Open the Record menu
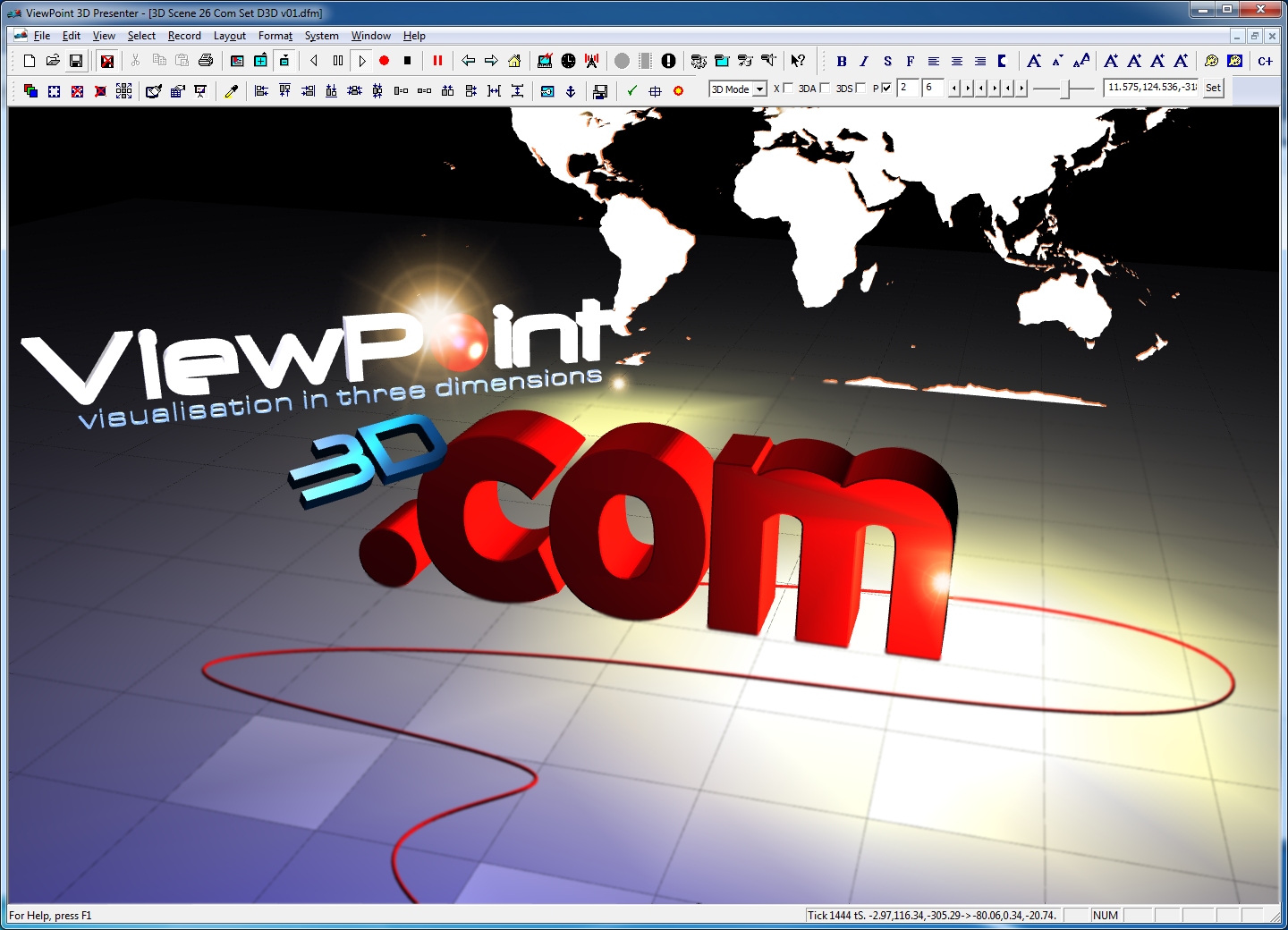1288x930 pixels. (184, 36)
